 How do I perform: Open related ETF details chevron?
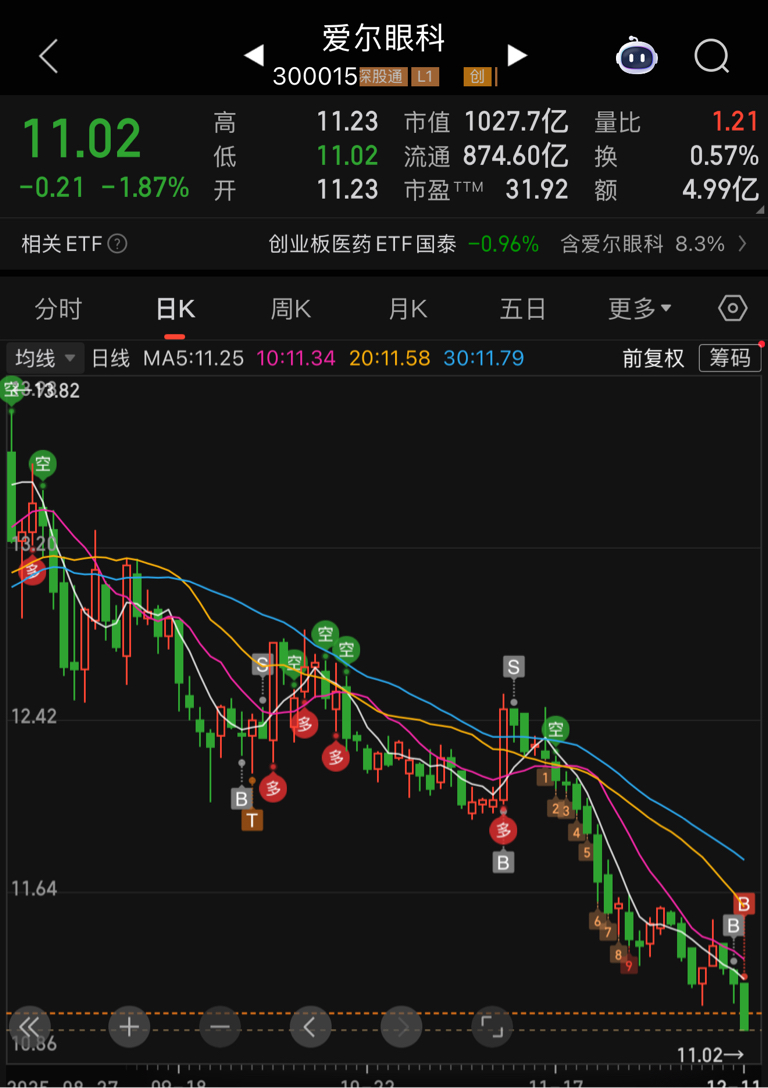(742, 244)
